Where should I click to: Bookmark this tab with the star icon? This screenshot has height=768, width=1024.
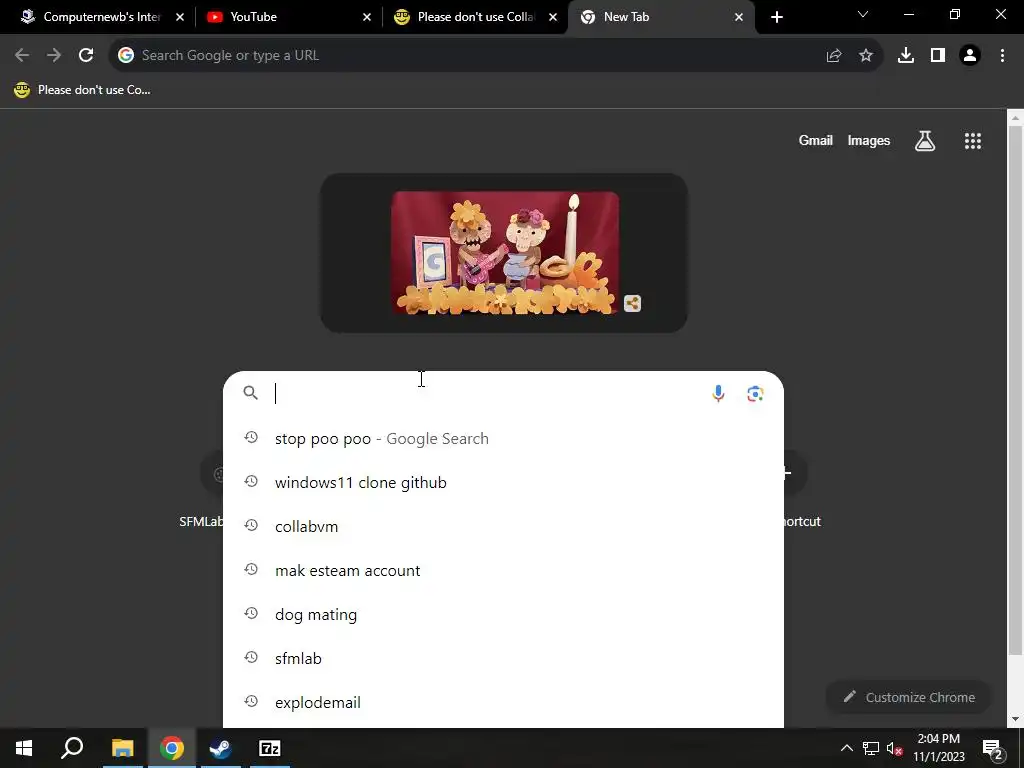coord(866,56)
